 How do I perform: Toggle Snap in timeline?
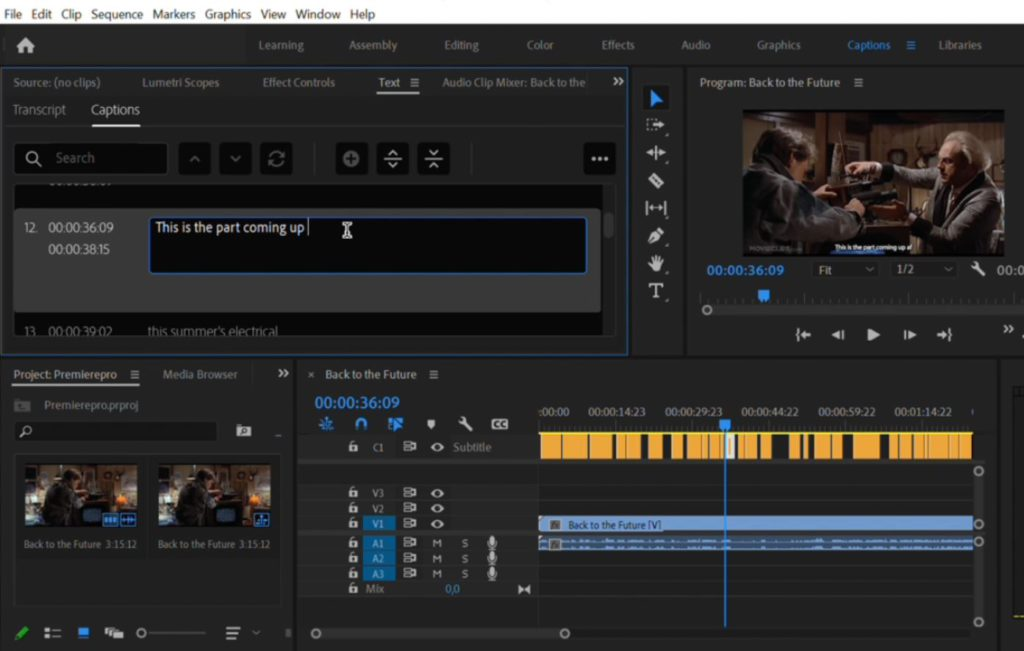pos(360,424)
